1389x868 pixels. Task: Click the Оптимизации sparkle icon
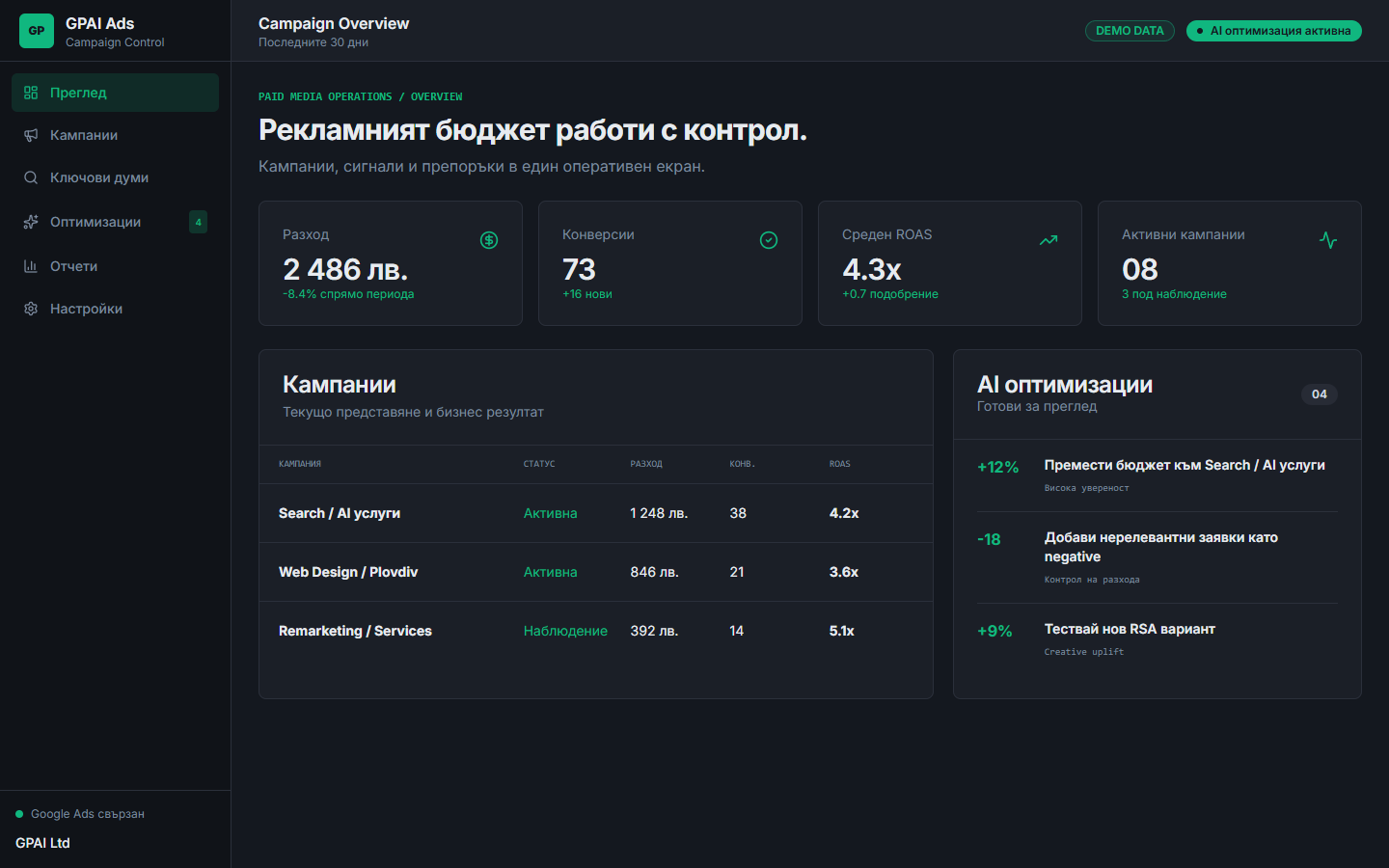point(31,222)
